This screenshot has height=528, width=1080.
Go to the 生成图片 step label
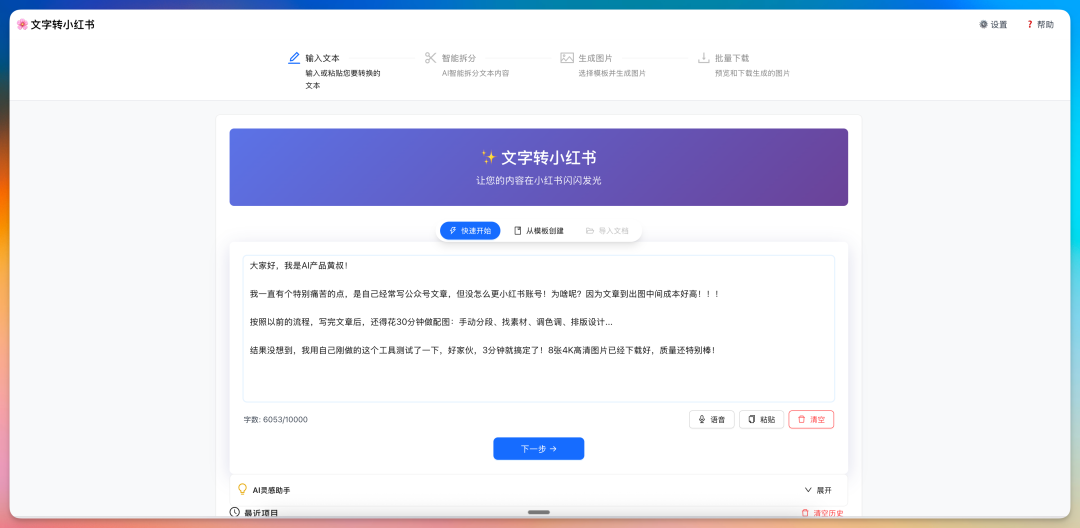[595, 59]
